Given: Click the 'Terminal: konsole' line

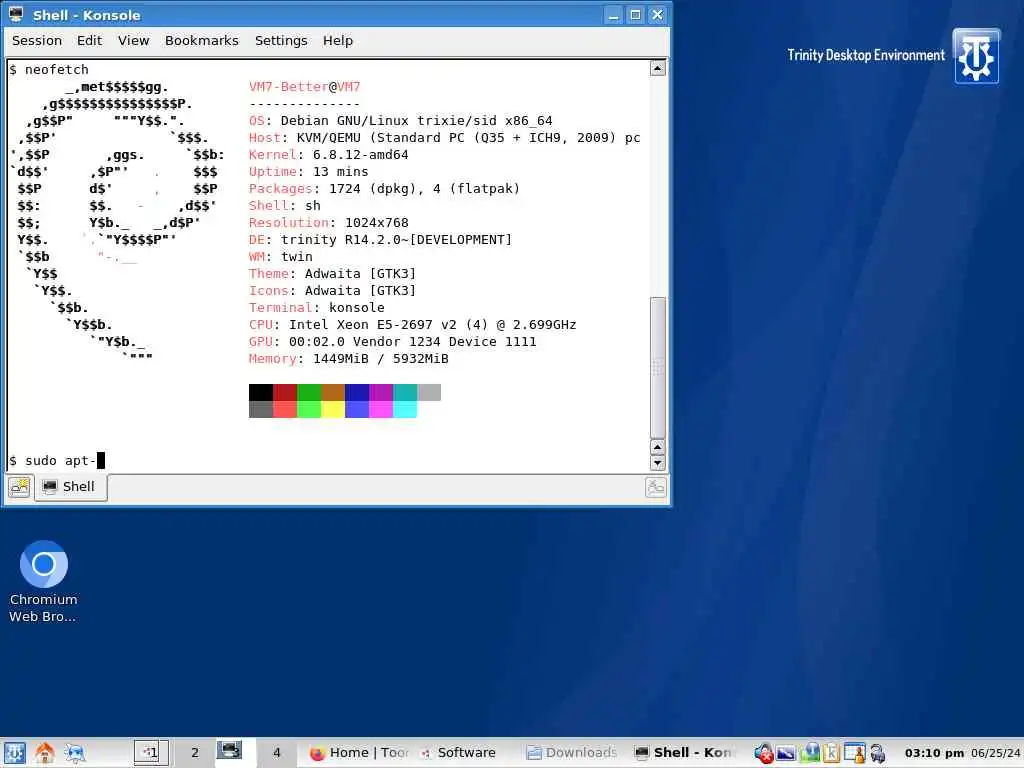Looking at the screenshot, I should tap(317, 307).
